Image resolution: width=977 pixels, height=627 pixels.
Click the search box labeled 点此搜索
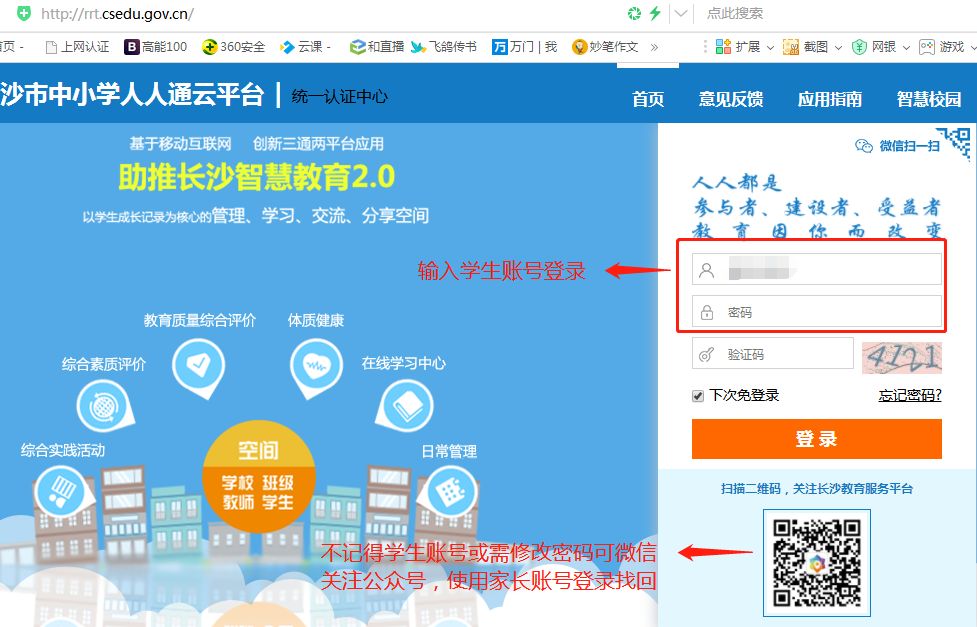[735, 13]
